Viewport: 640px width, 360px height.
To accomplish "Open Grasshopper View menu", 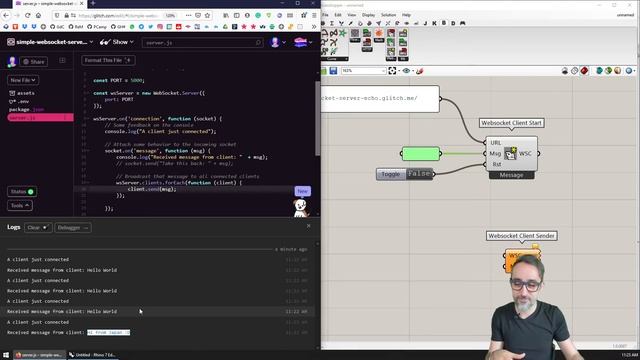I will [x=351, y=15].
